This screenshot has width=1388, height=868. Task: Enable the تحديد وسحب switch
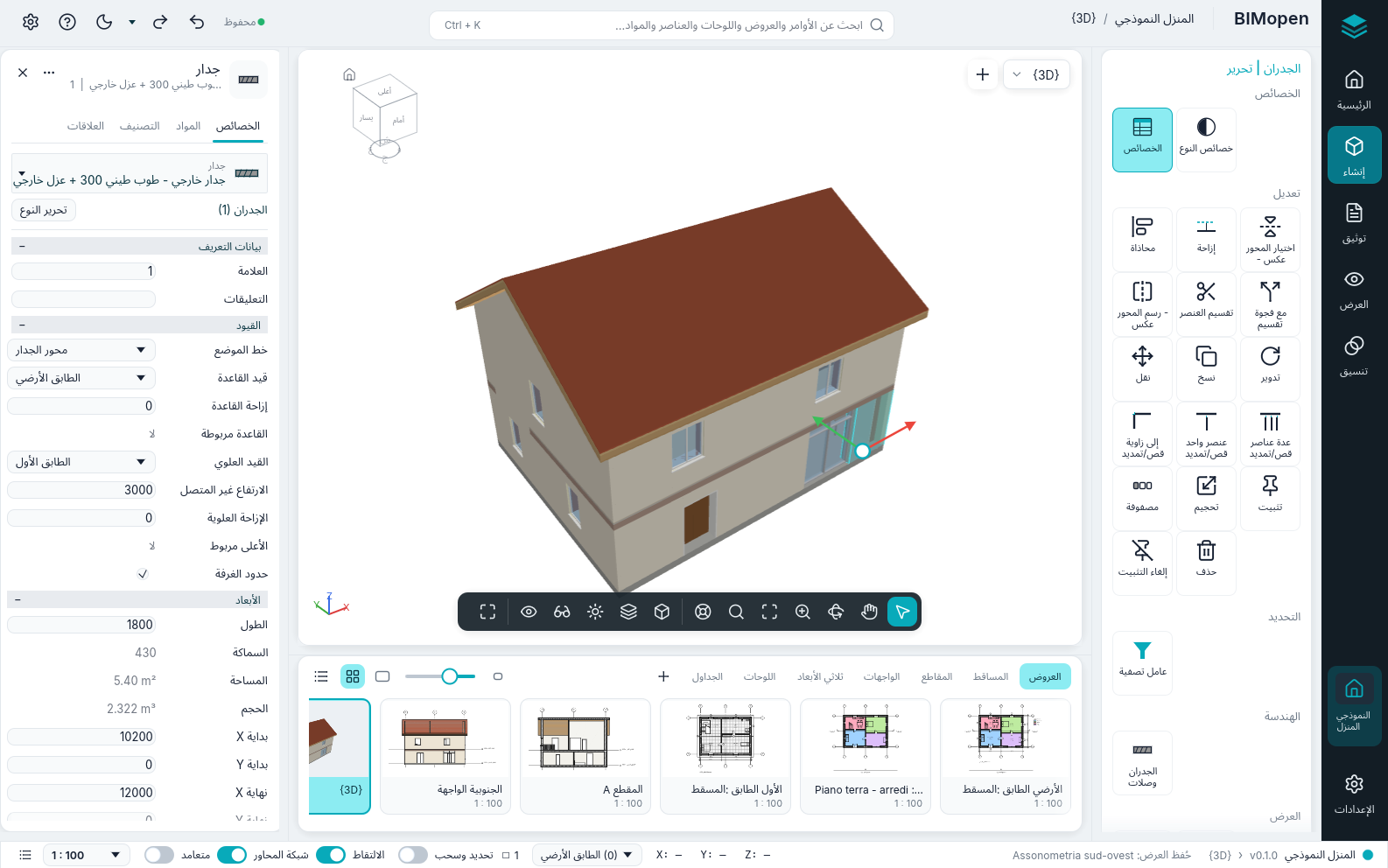(413, 855)
